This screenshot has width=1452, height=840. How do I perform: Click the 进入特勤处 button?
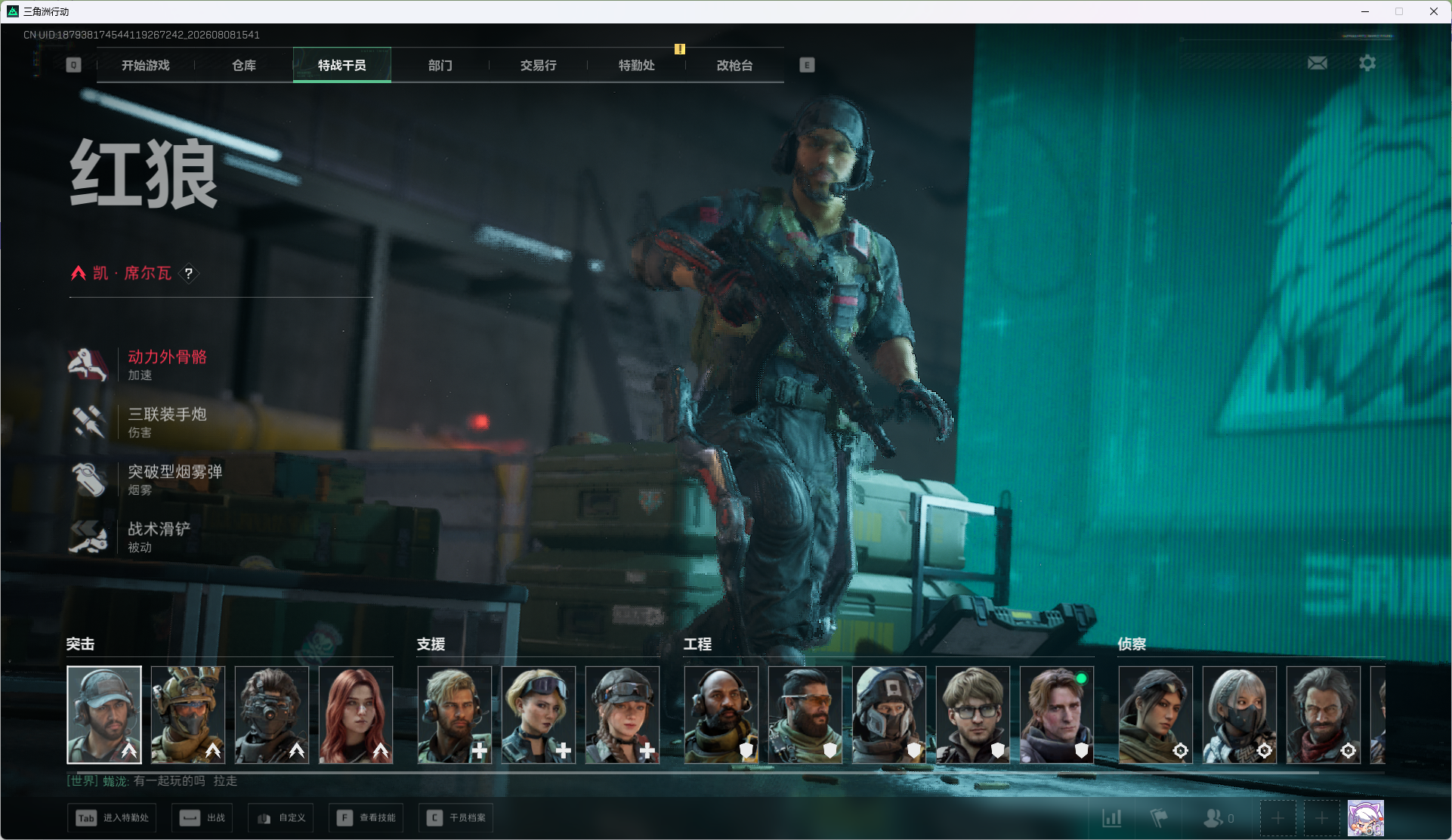(112, 818)
